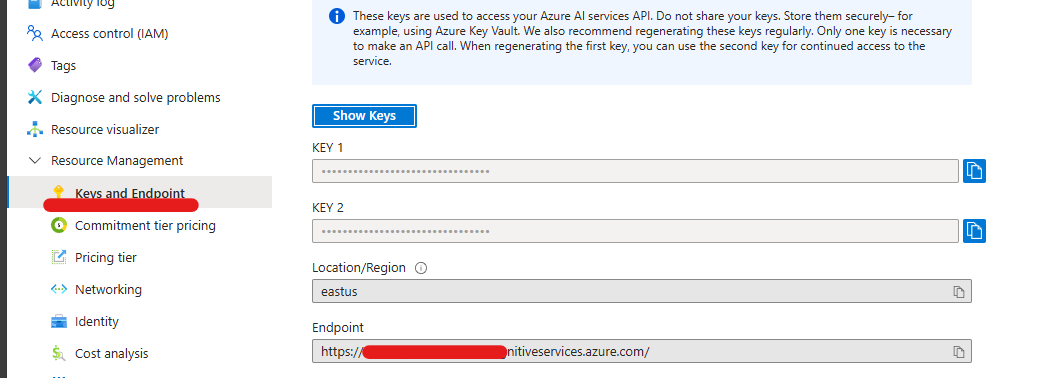
Task: Click inside the KEY 1 field
Action: [x=635, y=171]
